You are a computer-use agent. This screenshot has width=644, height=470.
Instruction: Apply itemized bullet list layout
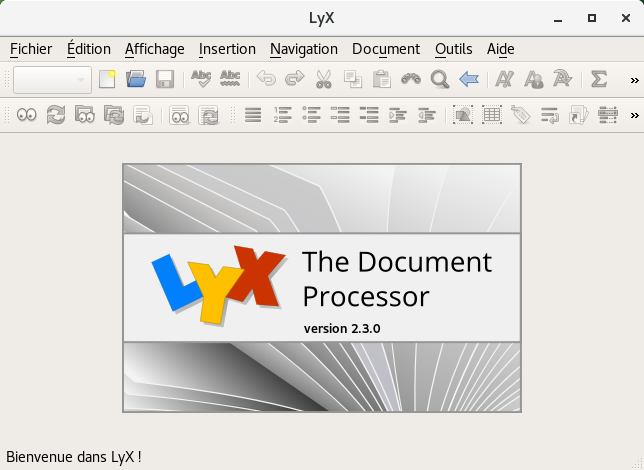tap(311, 115)
